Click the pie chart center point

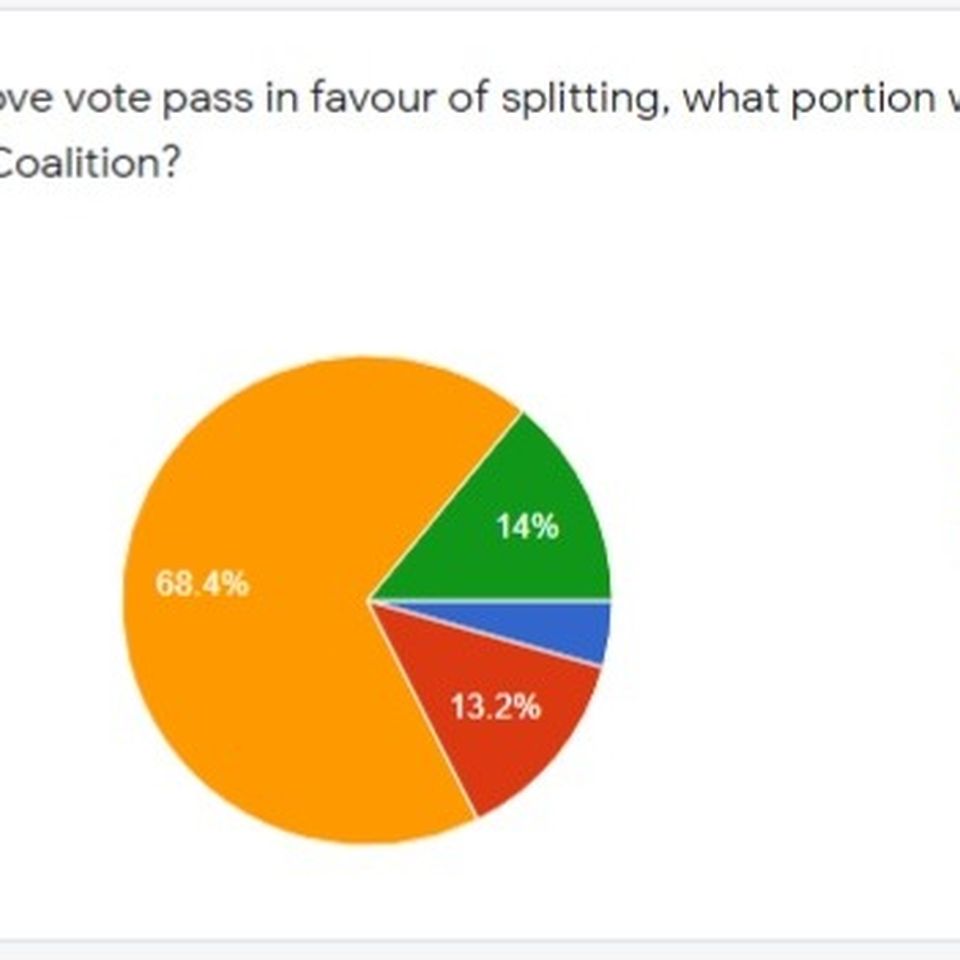point(368,601)
